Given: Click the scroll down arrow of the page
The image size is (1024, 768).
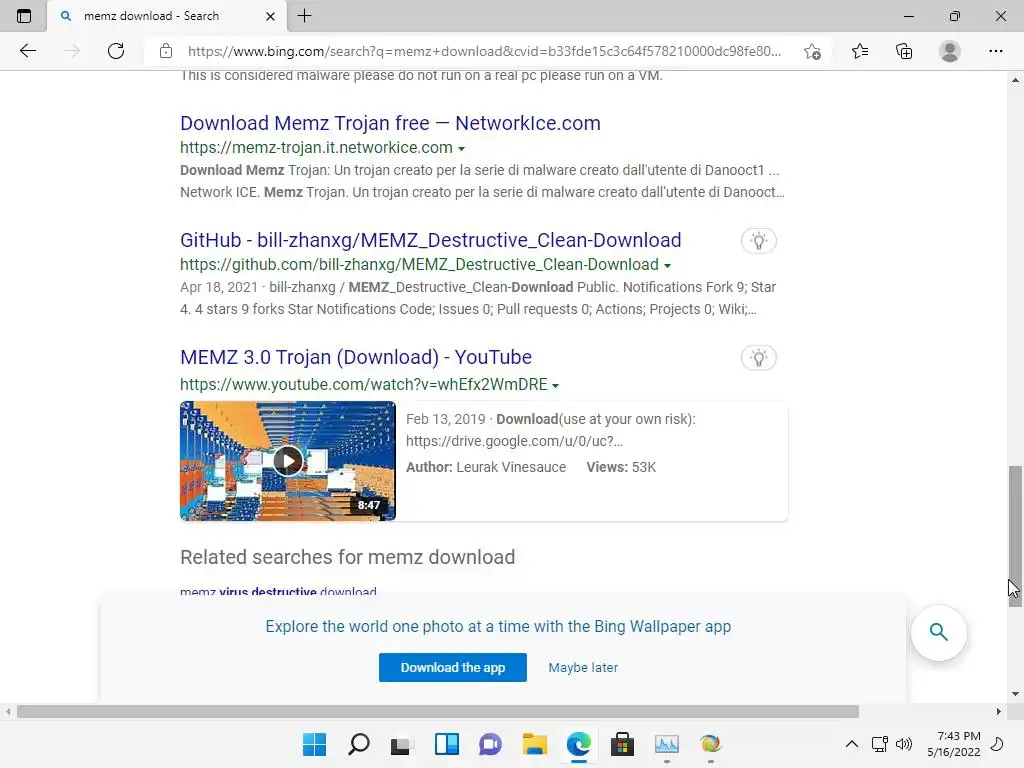Looking at the screenshot, I should pyautogui.click(x=1015, y=694).
